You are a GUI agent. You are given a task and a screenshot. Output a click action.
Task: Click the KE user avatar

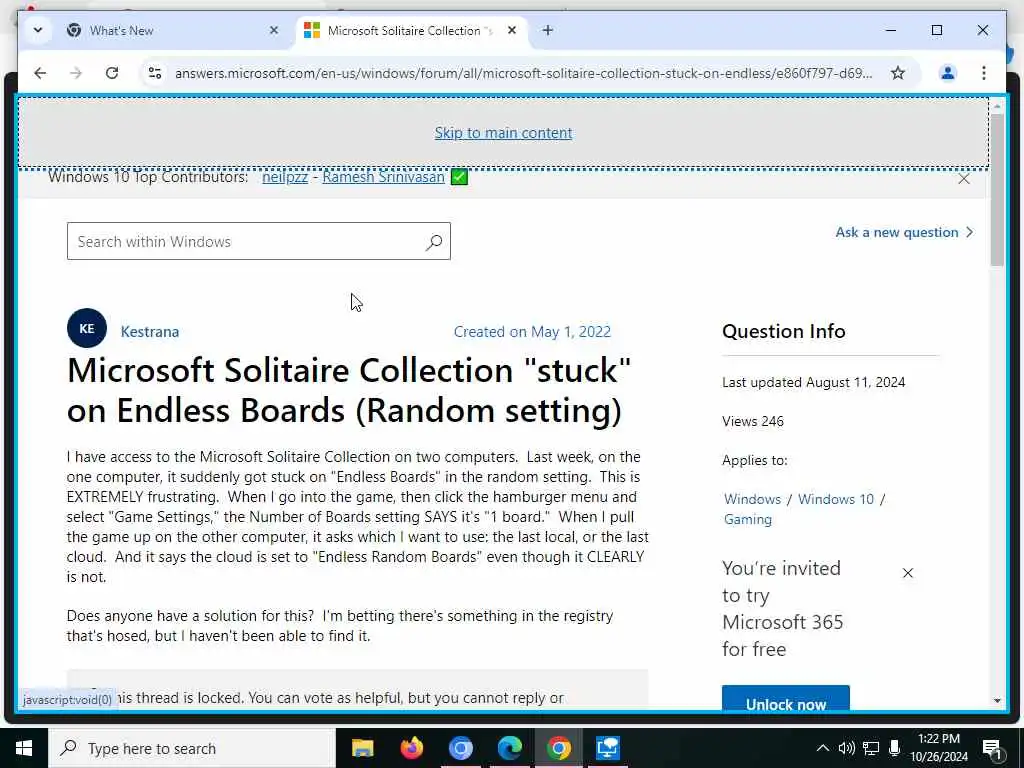point(87,328)
